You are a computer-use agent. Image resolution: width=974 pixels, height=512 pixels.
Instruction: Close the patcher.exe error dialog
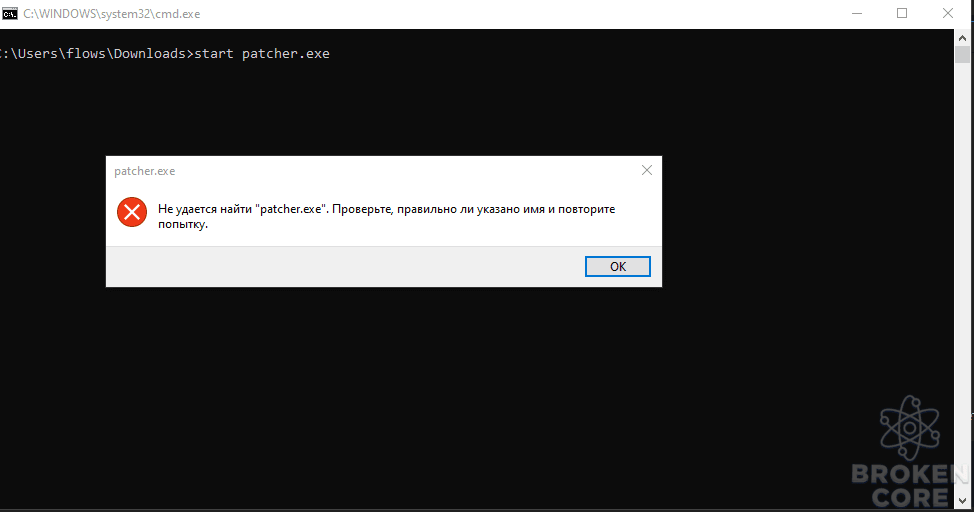[647, 170]
